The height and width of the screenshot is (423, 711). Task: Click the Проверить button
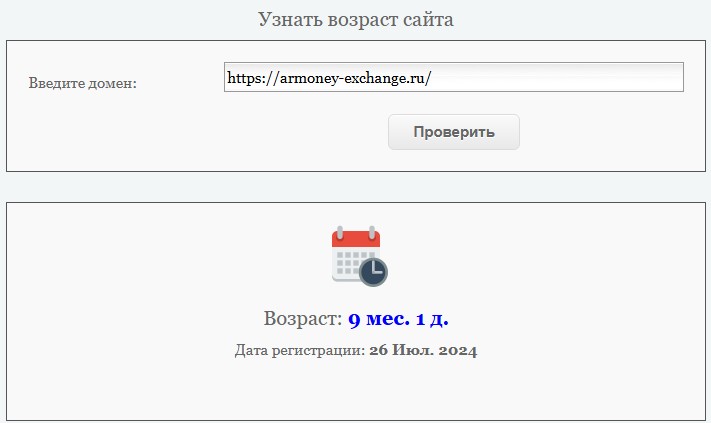pos(453,132)
